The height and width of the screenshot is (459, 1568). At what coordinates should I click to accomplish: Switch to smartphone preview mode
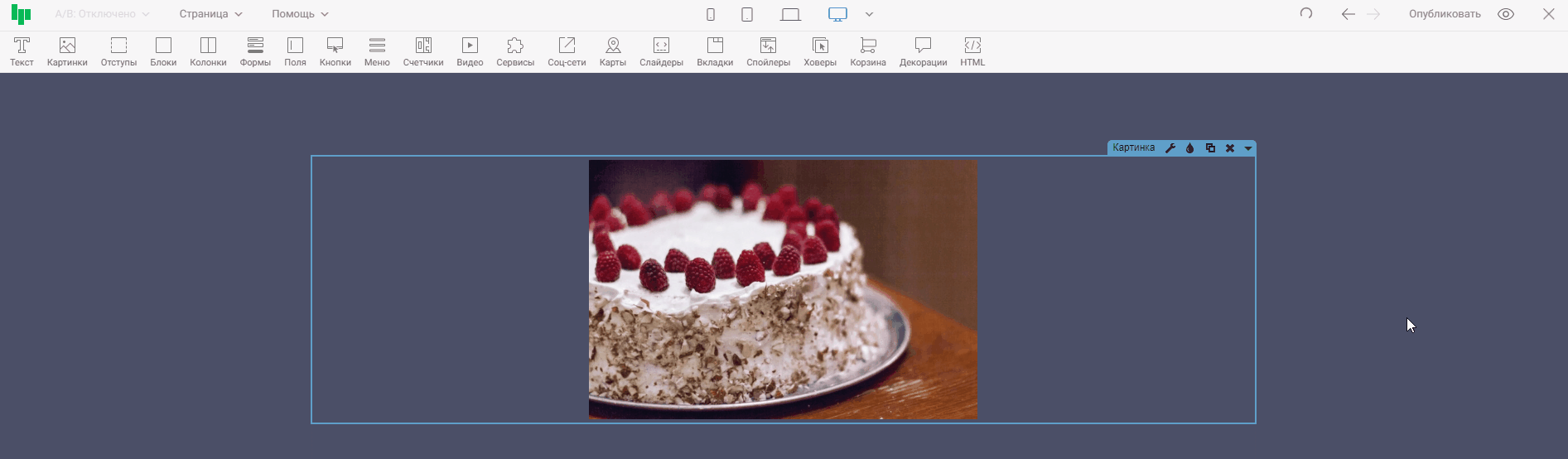(x=710, y=14)
